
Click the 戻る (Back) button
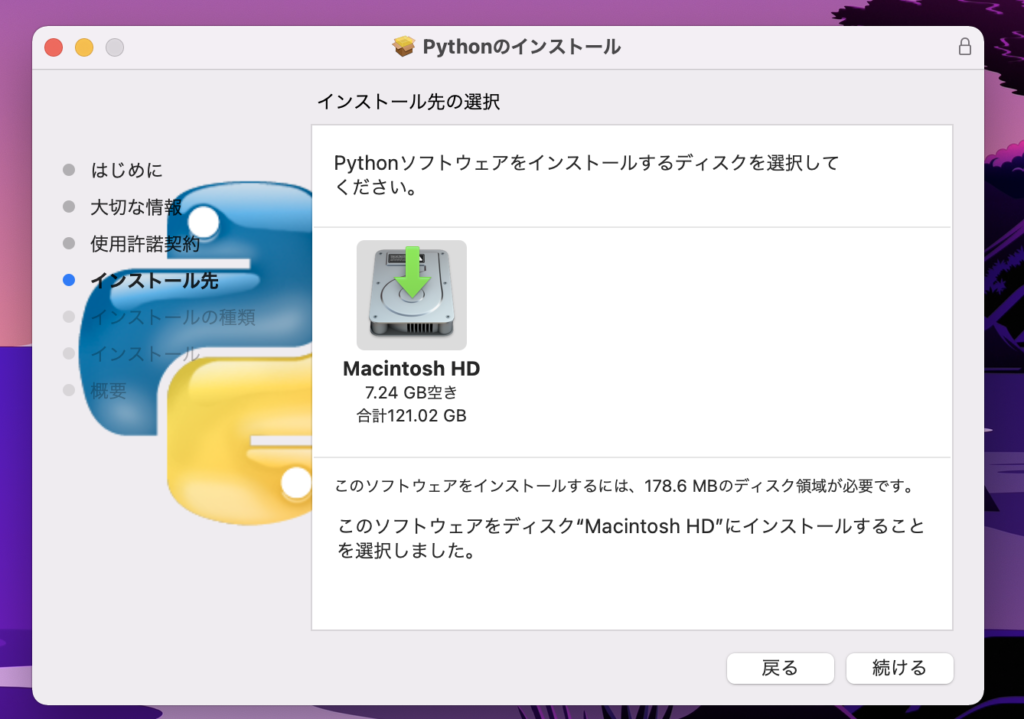coord(780,668)
